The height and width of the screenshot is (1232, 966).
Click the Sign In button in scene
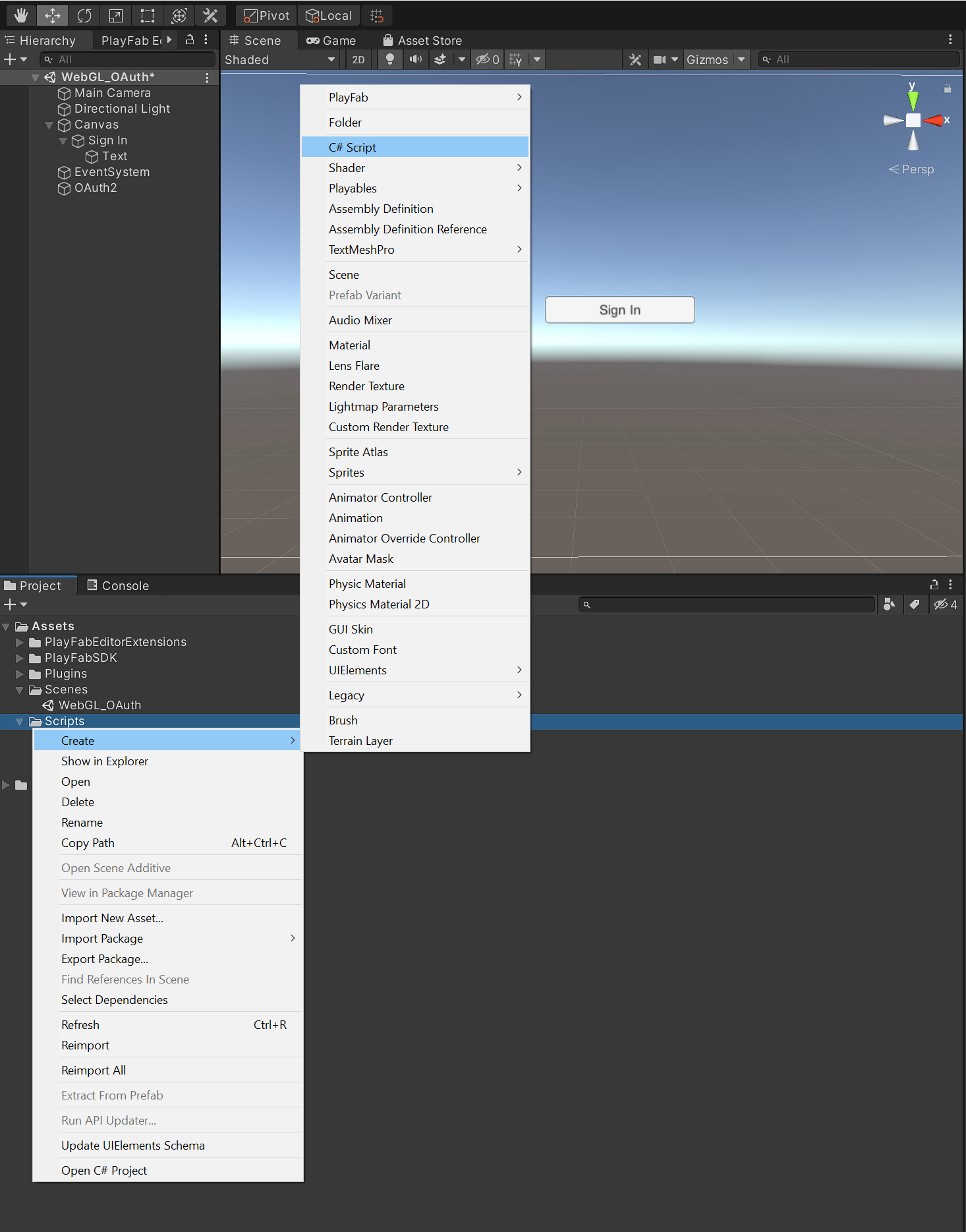coord(619,310)
